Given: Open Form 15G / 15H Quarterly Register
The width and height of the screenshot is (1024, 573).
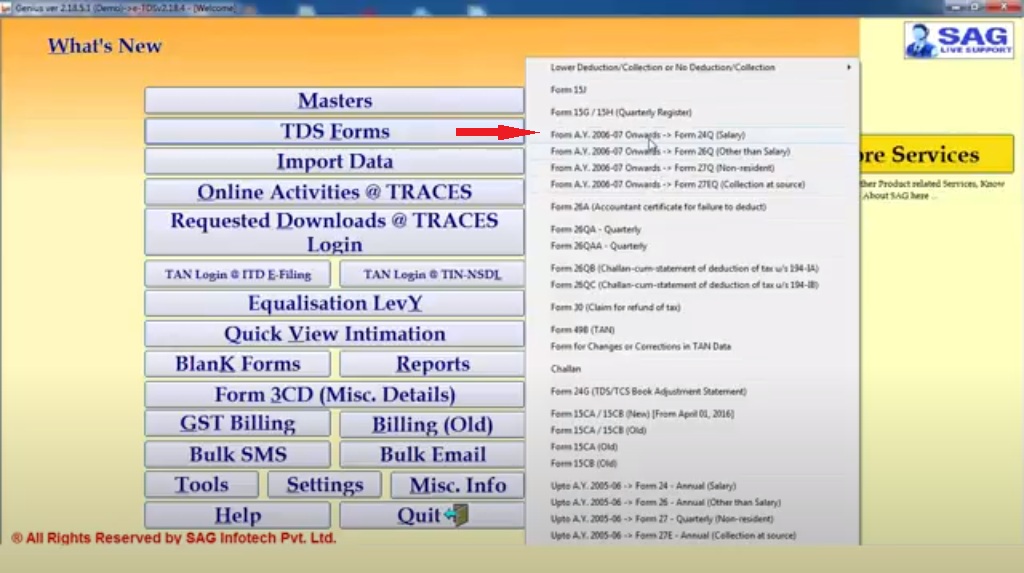Looking at the screenshot, I should [x=620, y=113].
